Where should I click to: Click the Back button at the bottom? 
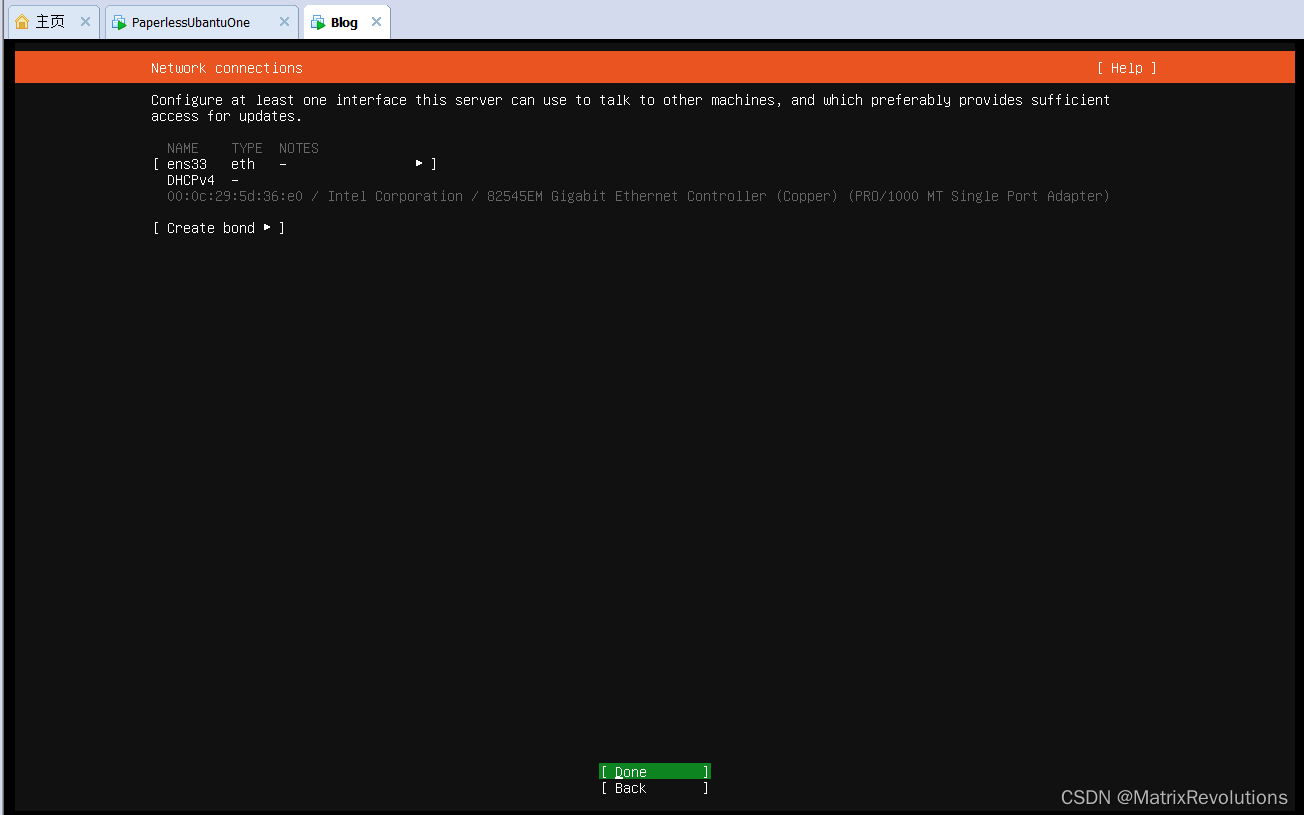coord(654,788)
